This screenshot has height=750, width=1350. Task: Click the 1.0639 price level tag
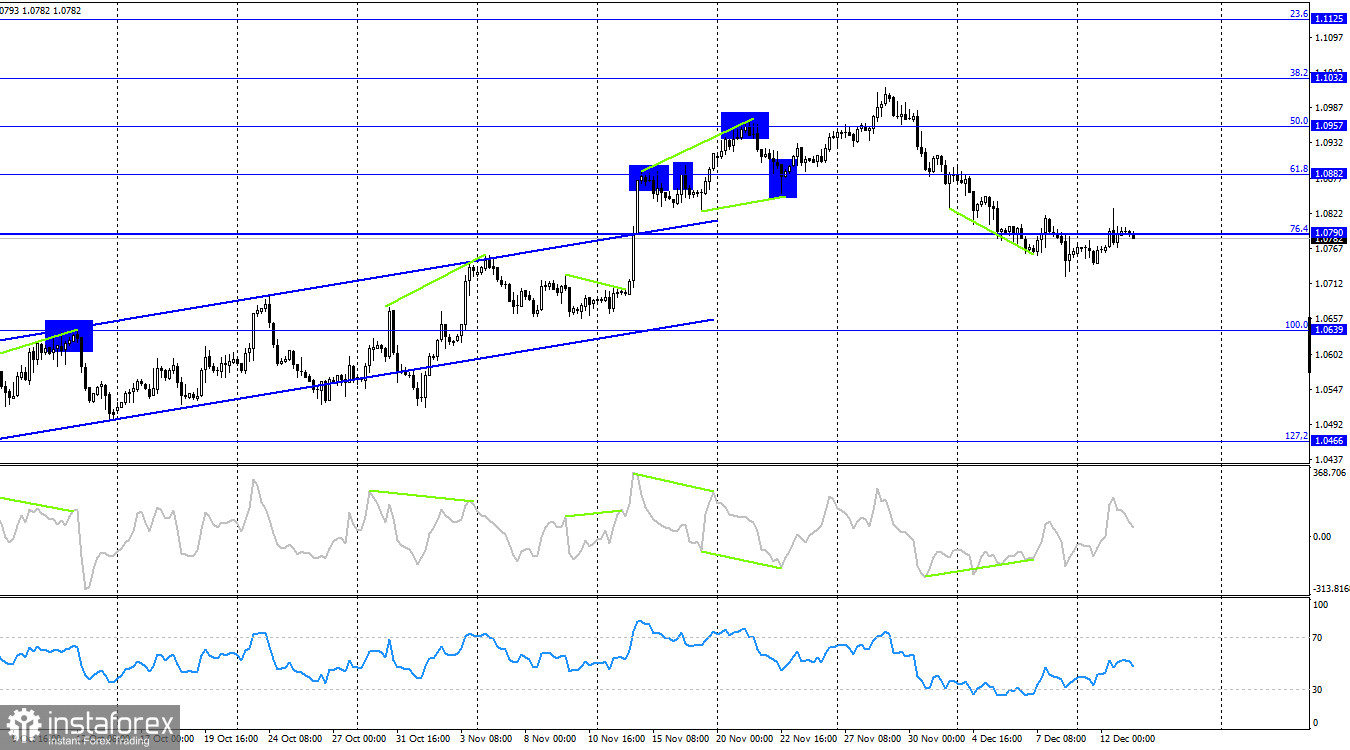coord(1328,330)
